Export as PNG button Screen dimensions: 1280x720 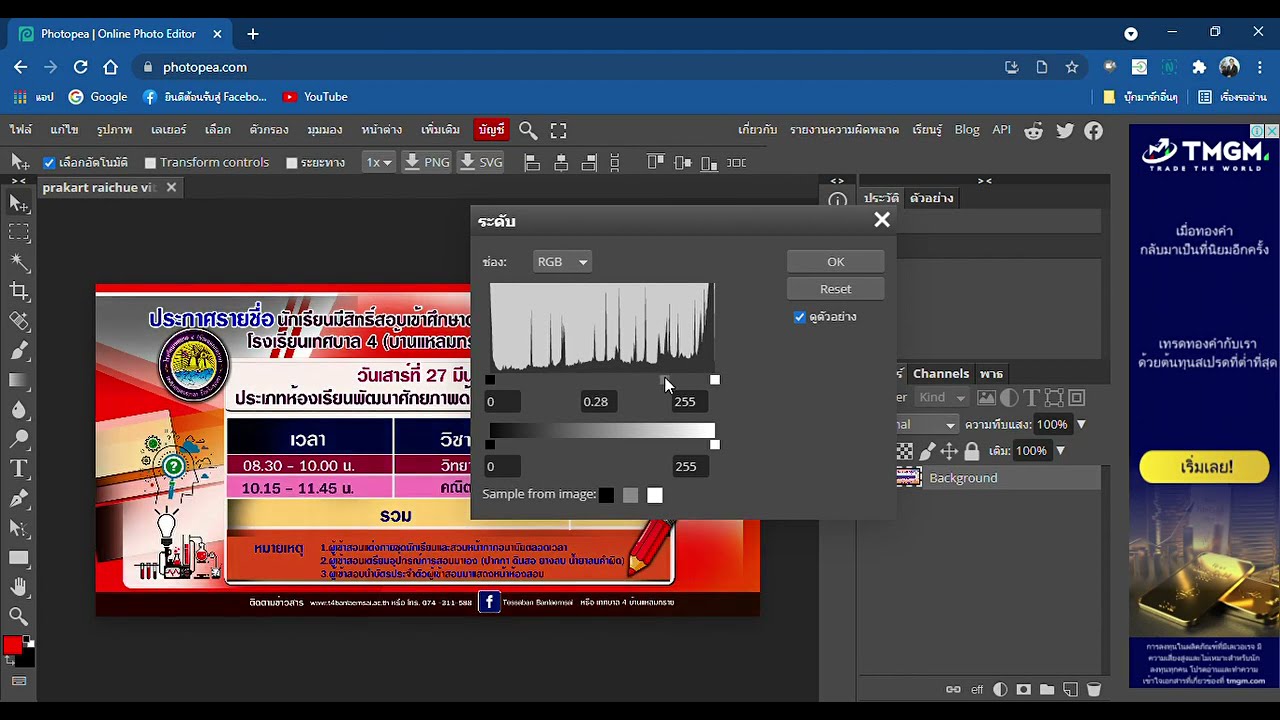click(x=427, y=162)
